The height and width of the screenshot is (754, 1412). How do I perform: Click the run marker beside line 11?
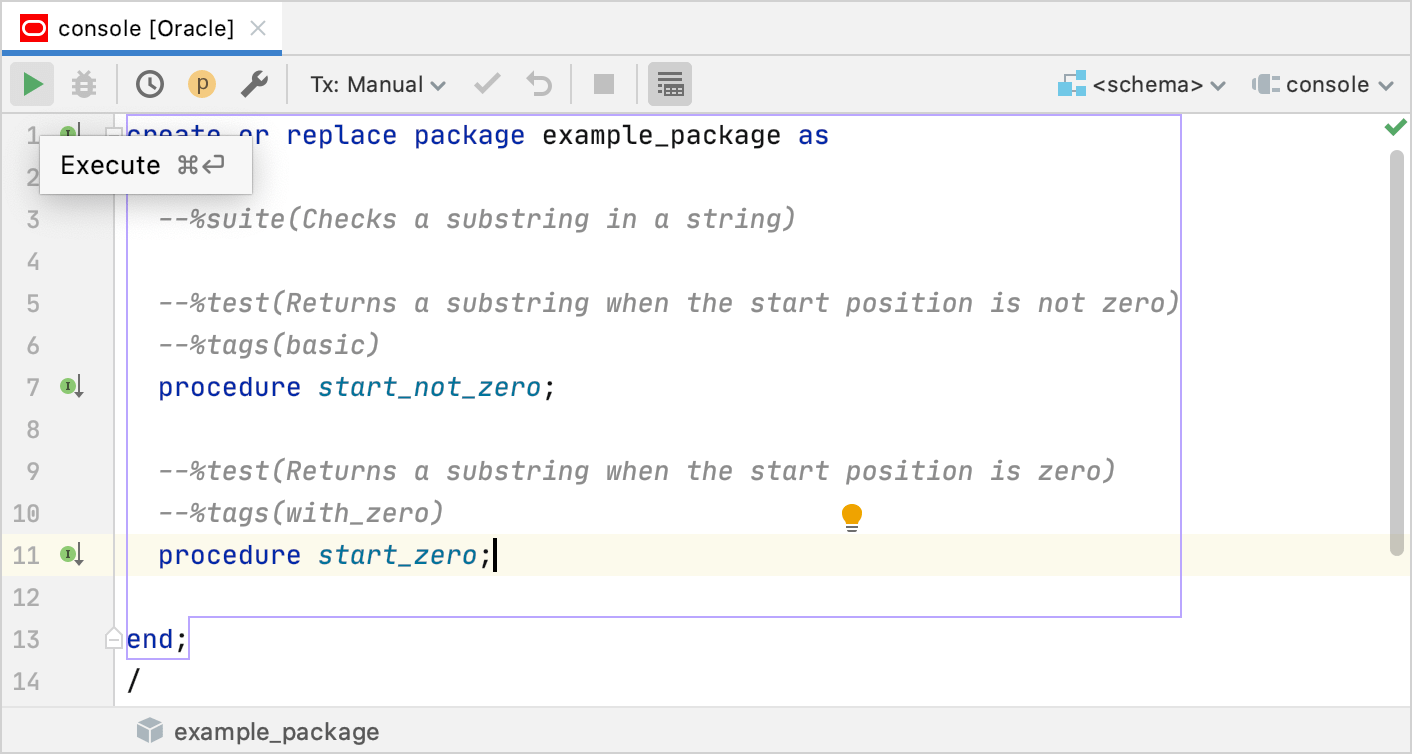(71, 553)
